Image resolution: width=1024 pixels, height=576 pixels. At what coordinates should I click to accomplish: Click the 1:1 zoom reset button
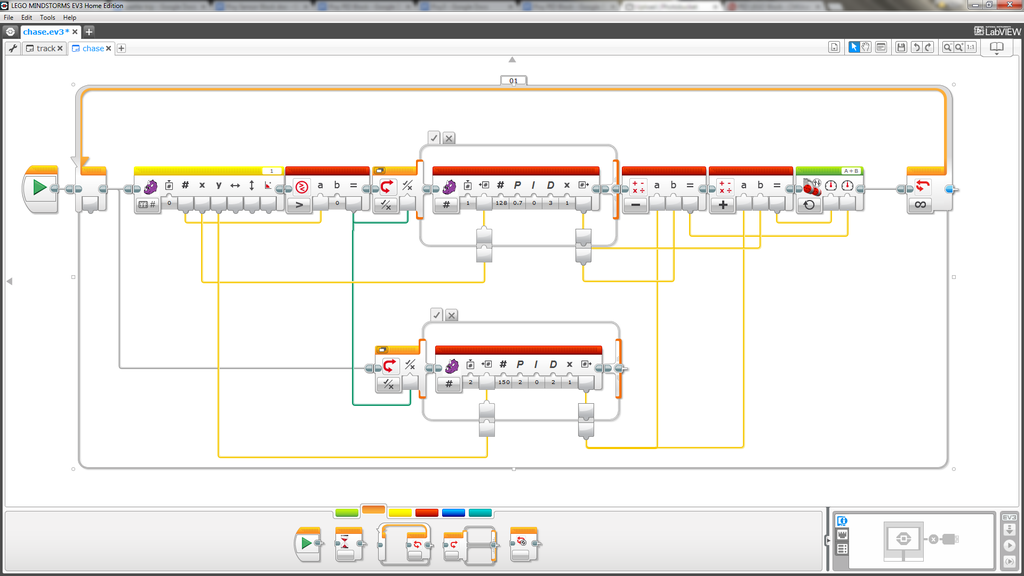(972, 47)
